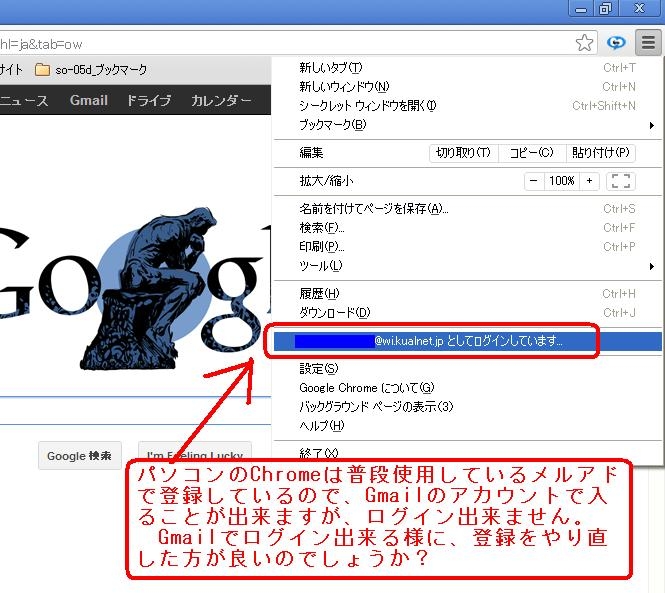Click ニュース link in Google bar
This screenshot has width=665, height=593.
coord(24,101)
